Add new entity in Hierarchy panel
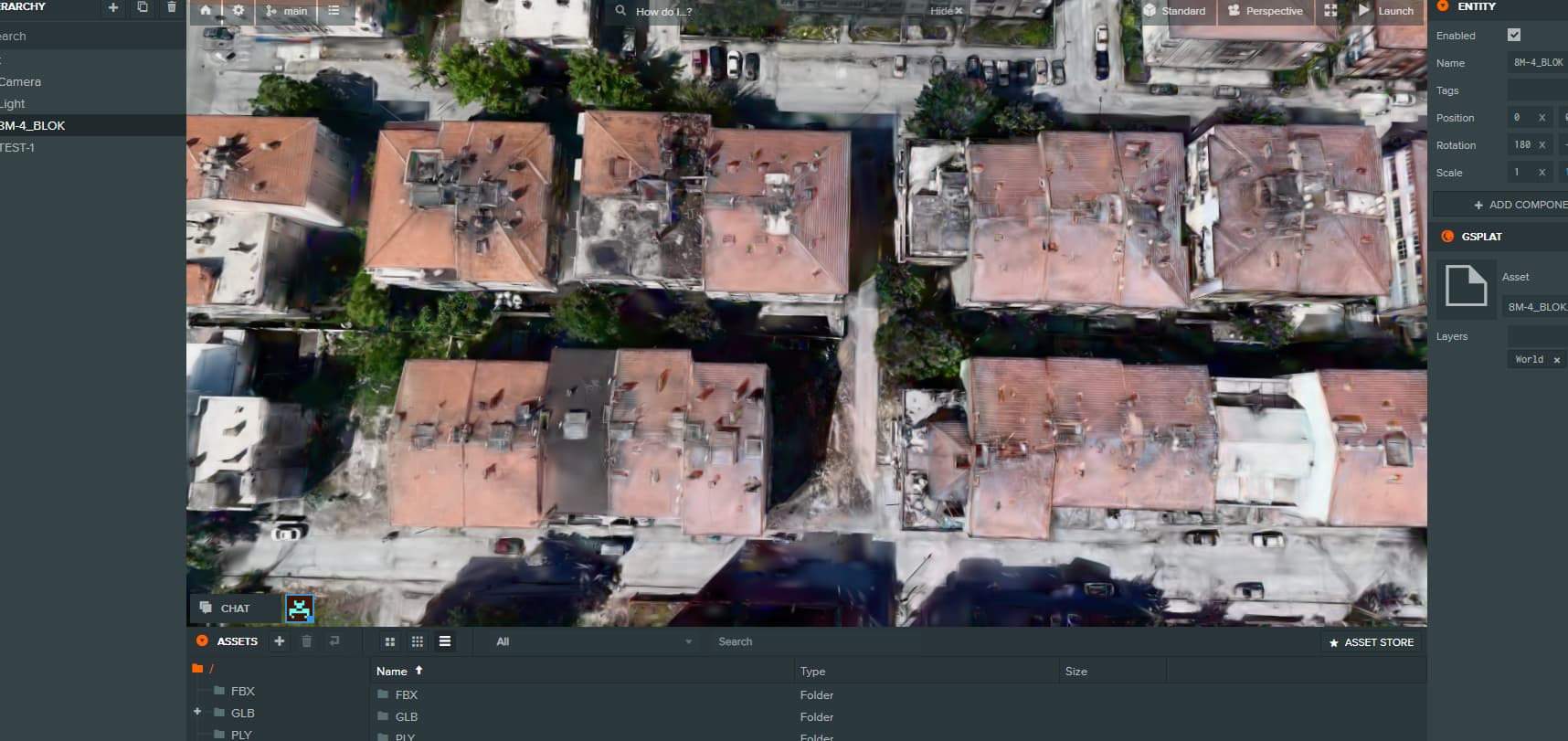 coord(113,7)
